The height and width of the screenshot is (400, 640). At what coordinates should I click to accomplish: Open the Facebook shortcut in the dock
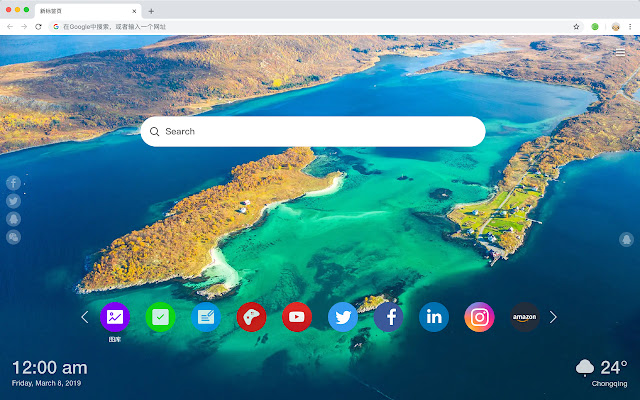coord(389,317)
